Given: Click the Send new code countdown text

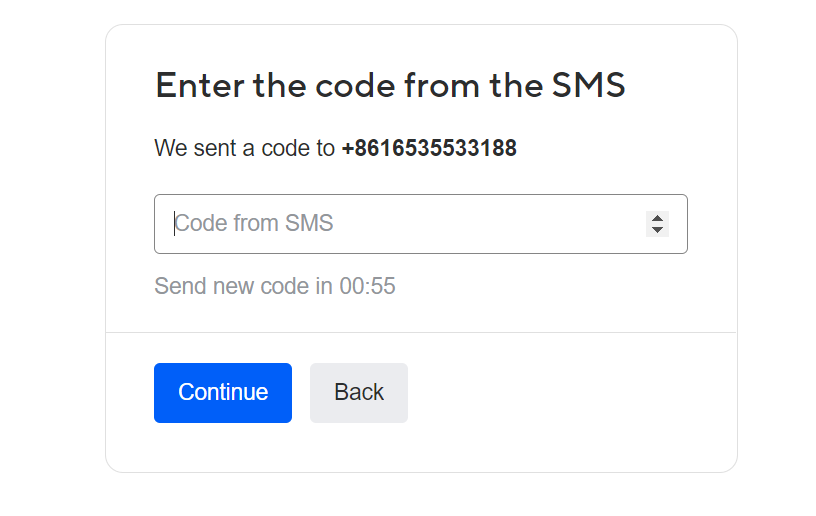Looking at the screenshot, I should 275,286.
